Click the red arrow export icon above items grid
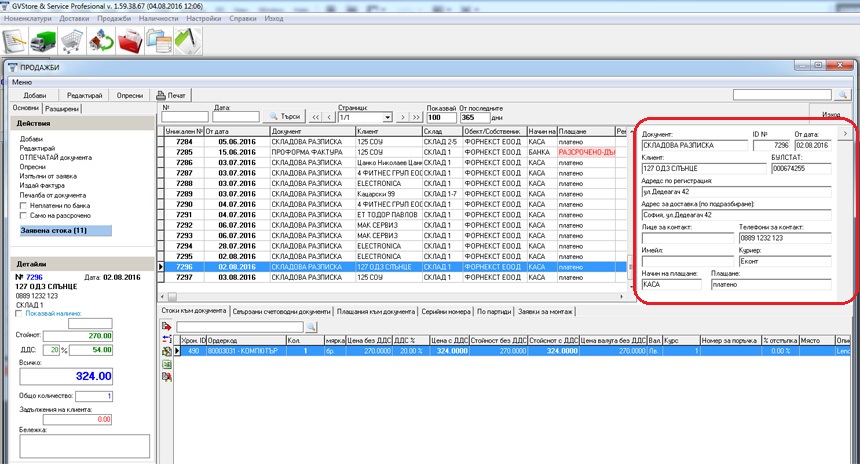The width and height of the screenshot is (860, 464). [x=167, y=326]
